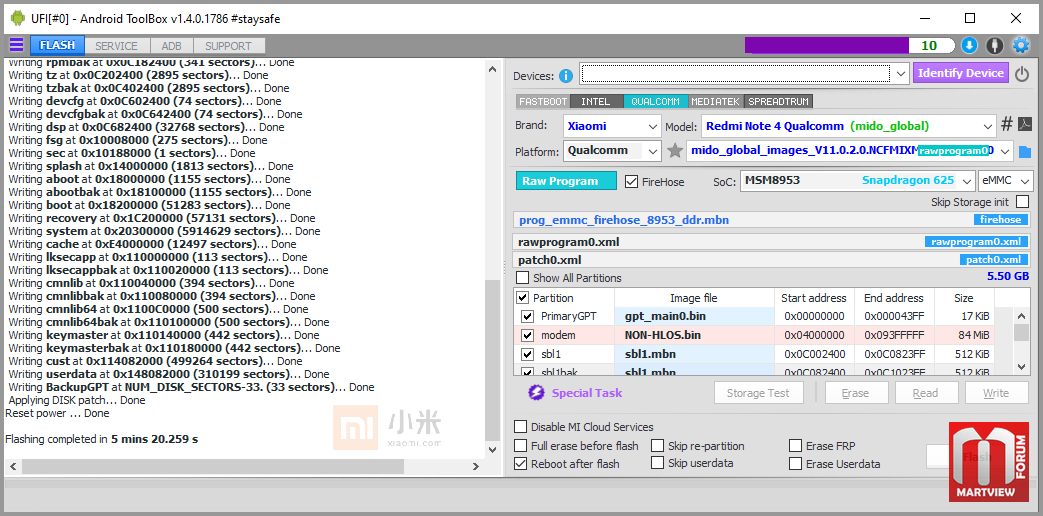This screenshot has width=1043, height=516.
Task: Click the blue device info icon
Action: pyautogui.click(x=566, y=76)
